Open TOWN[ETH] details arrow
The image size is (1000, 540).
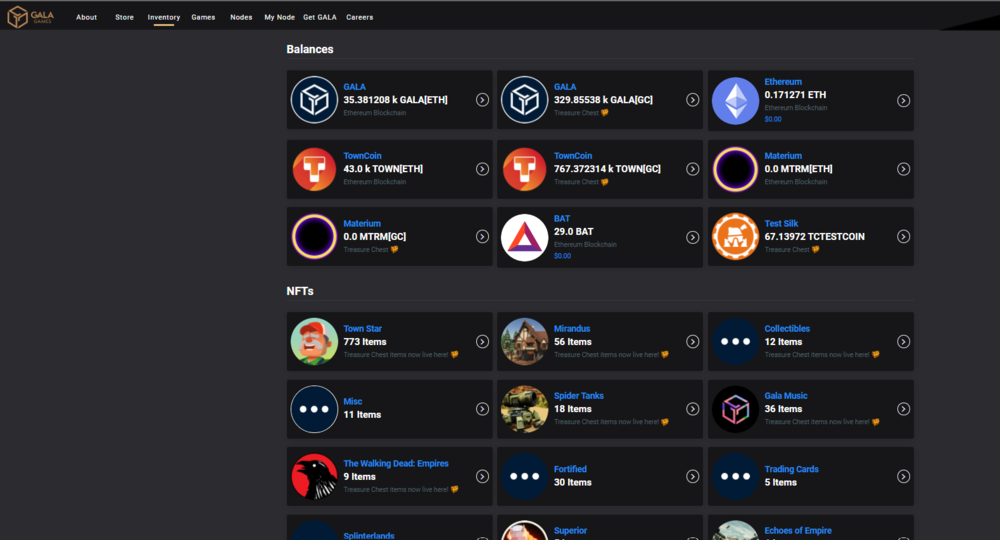pos(482,169)
